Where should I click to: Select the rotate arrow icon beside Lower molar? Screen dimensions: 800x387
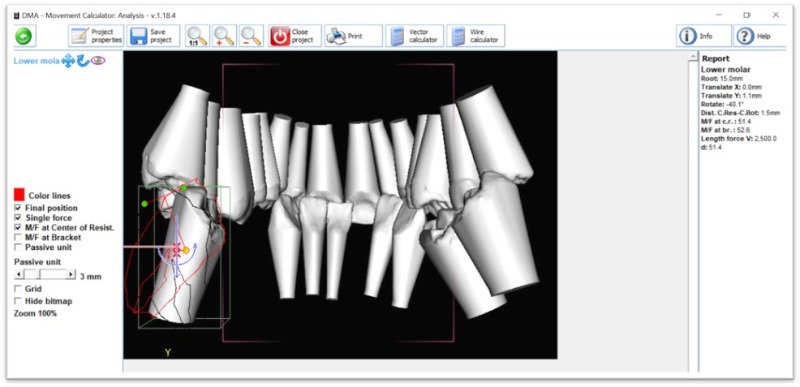[83, 61]
